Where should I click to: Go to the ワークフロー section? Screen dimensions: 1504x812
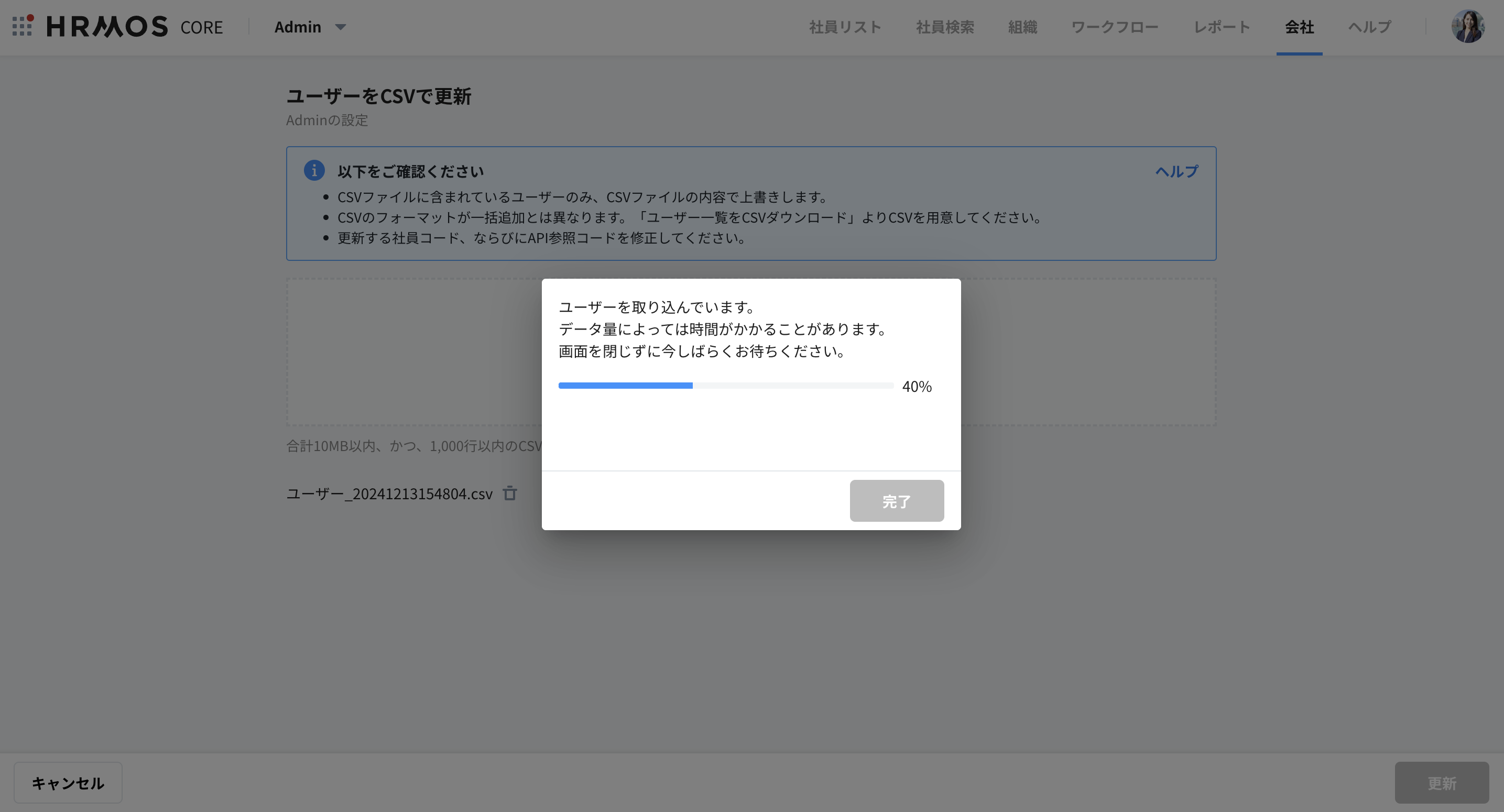1115,26
